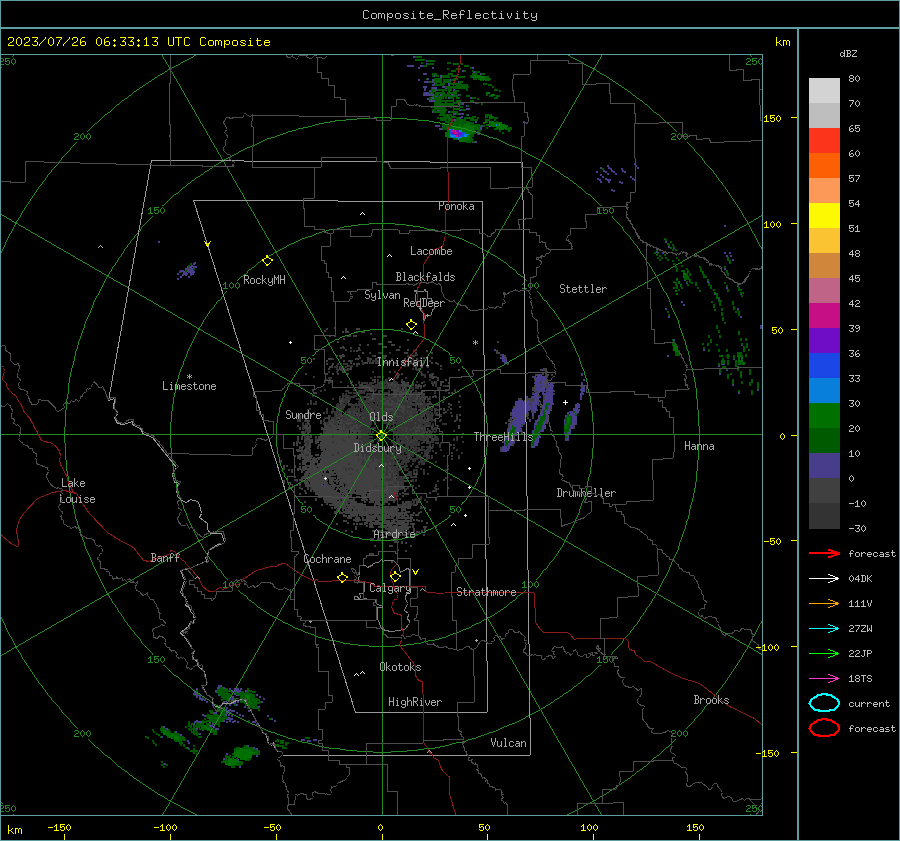Click the cyan current ellipse icon

[x=824, y=703]
